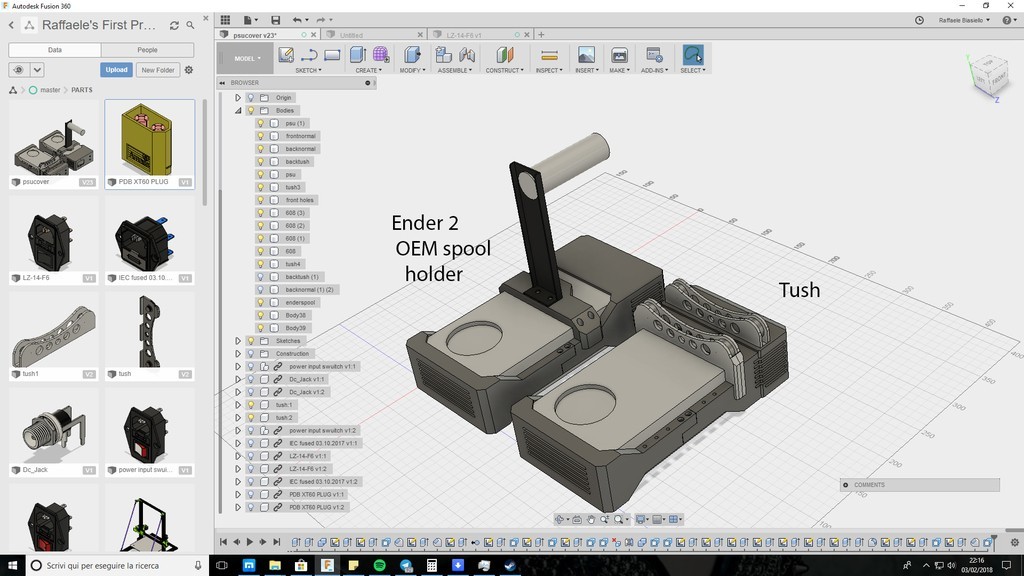1024x576 pixels.
Task: Open the Help question mark icon
Action: [1006, 20]
